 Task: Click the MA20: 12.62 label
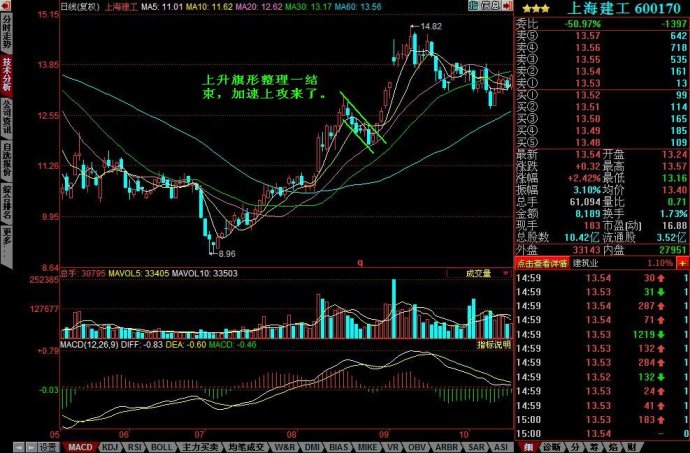[259, 7]
